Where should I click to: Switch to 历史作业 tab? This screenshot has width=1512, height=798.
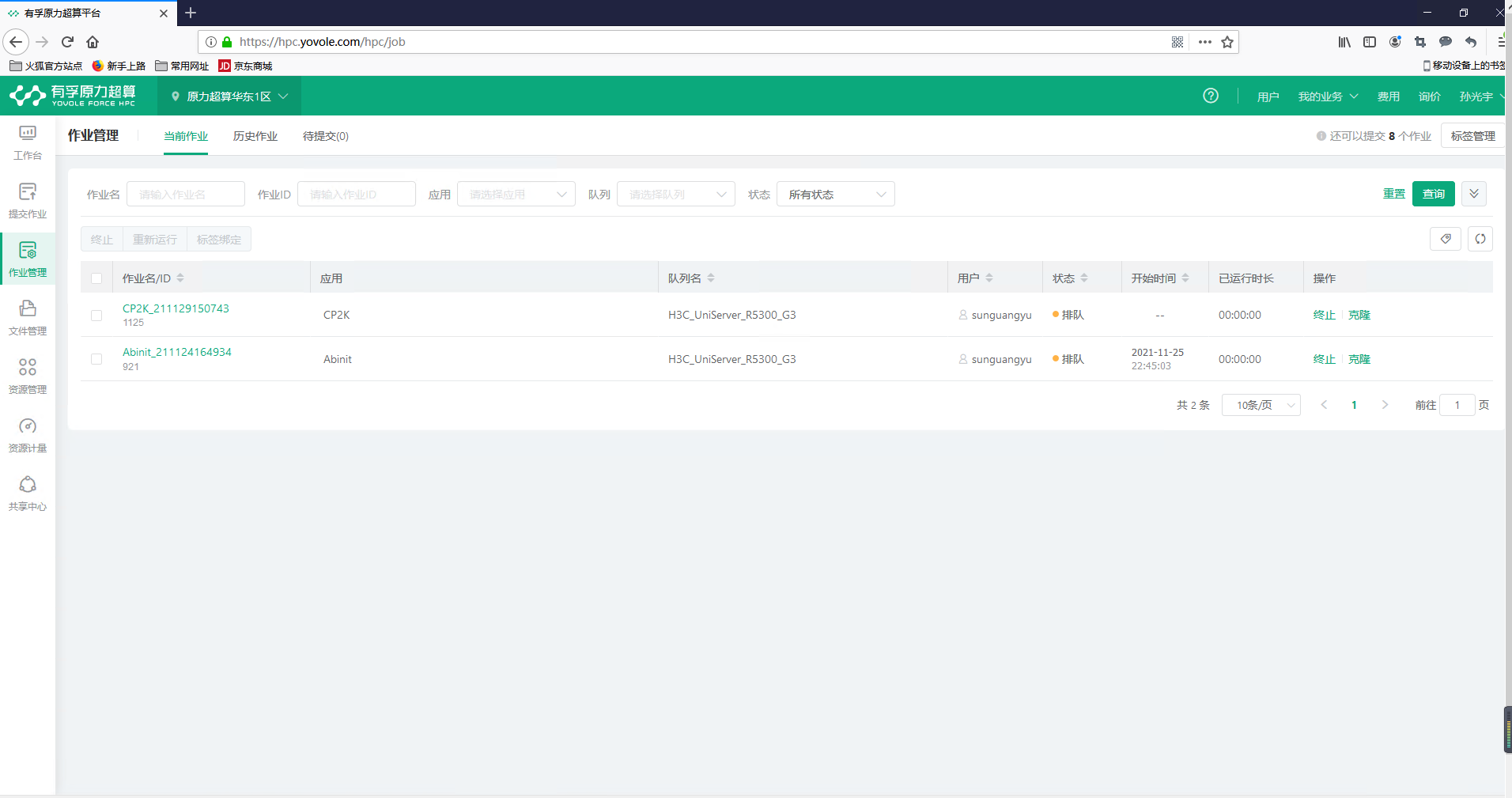pyautogui.click(x=255, y=136)
